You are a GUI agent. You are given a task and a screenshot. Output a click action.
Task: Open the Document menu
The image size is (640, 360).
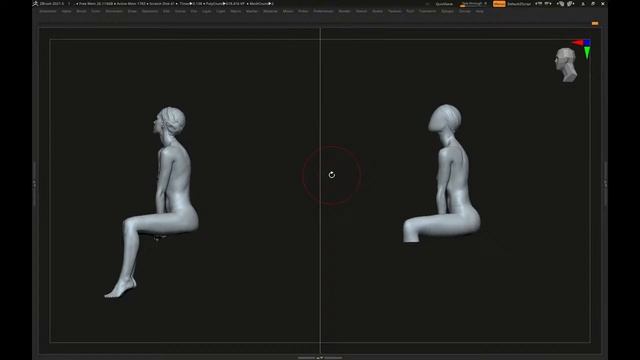[x=114, y=11]
